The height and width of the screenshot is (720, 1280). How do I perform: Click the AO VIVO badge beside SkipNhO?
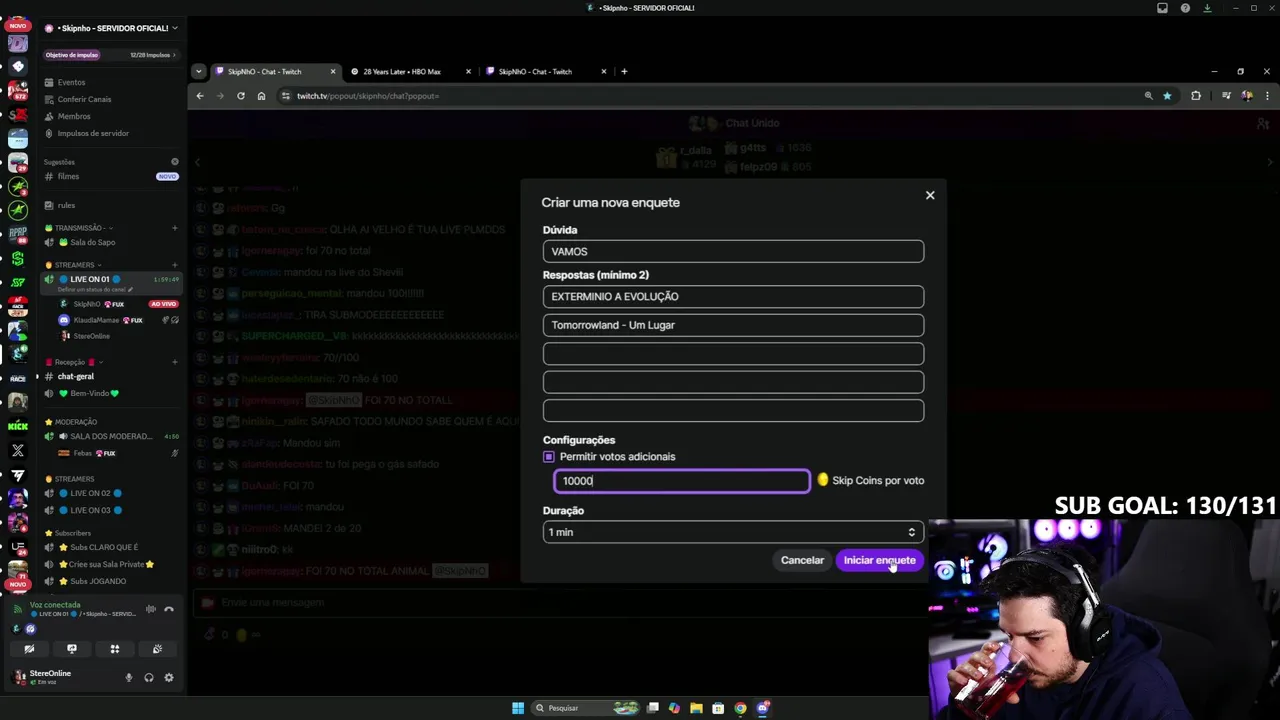(x=163, y=304)
